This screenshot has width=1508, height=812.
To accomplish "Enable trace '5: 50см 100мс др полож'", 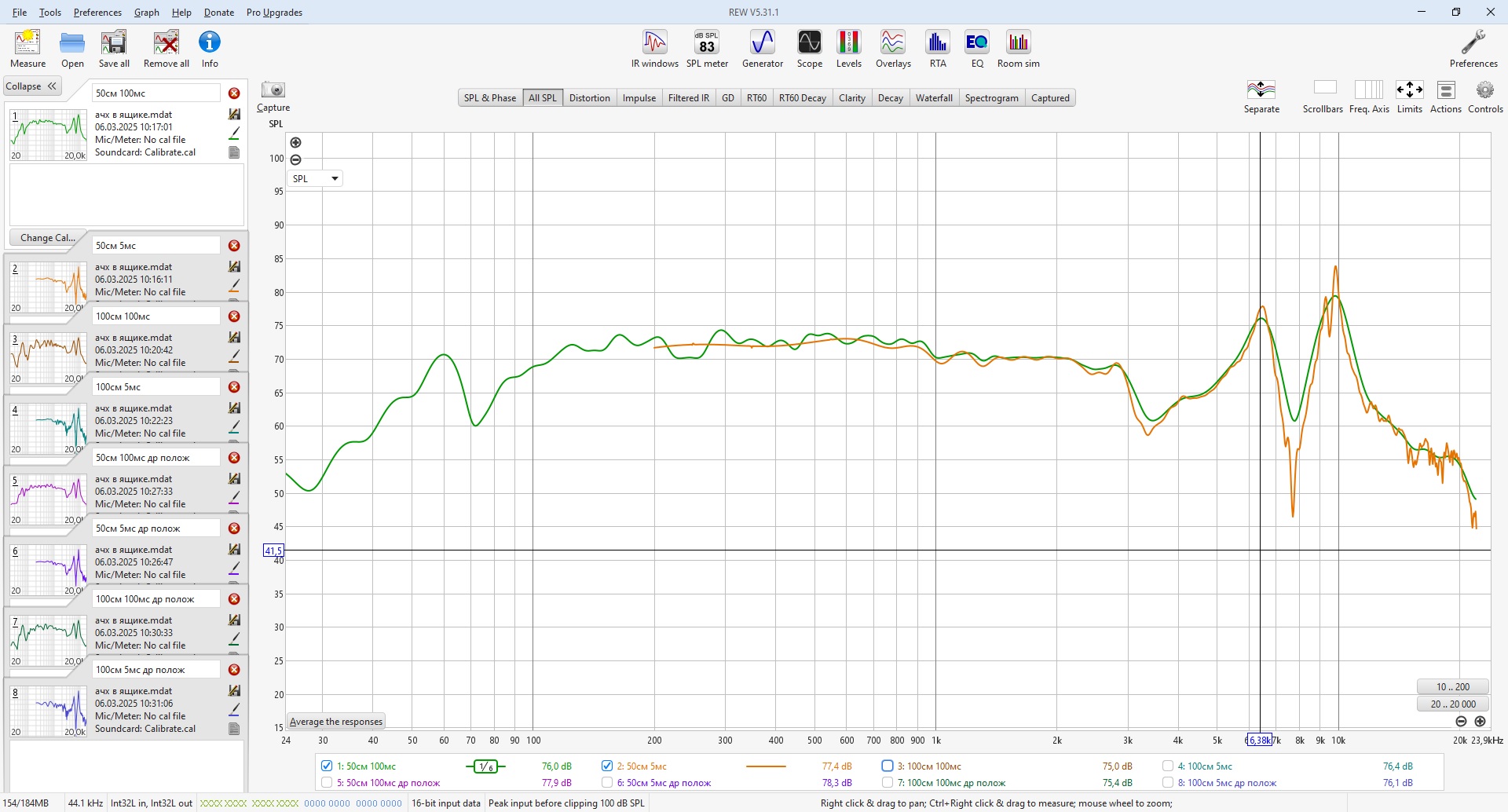I will click(327, 782).
